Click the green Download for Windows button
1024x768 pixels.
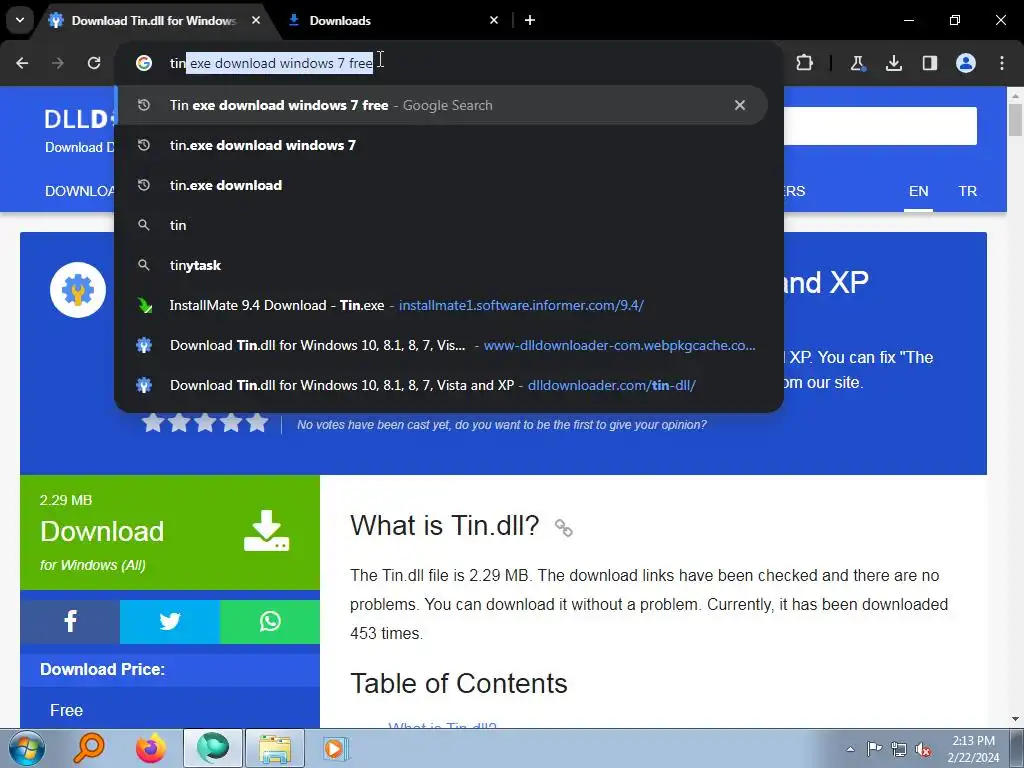coord(170,532)
